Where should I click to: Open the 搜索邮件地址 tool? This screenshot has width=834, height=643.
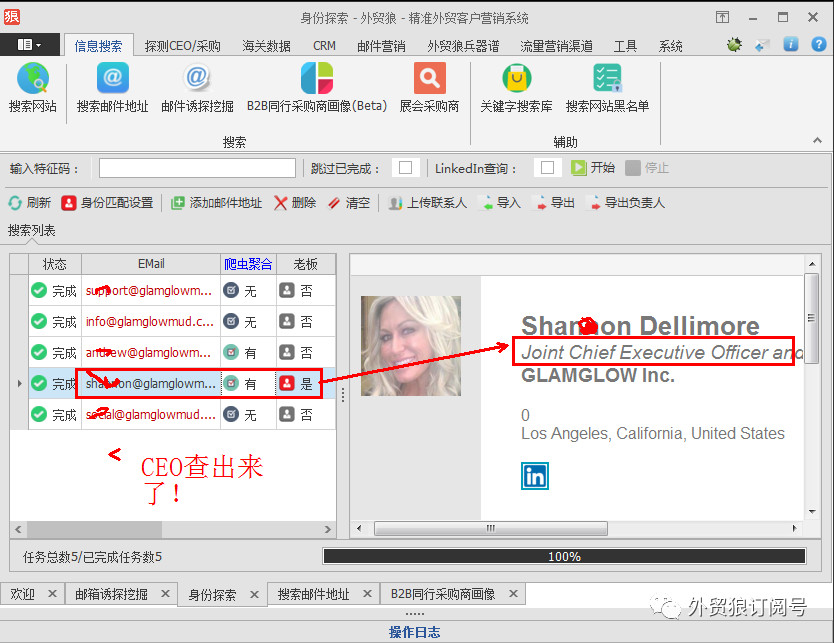(112, 79)
